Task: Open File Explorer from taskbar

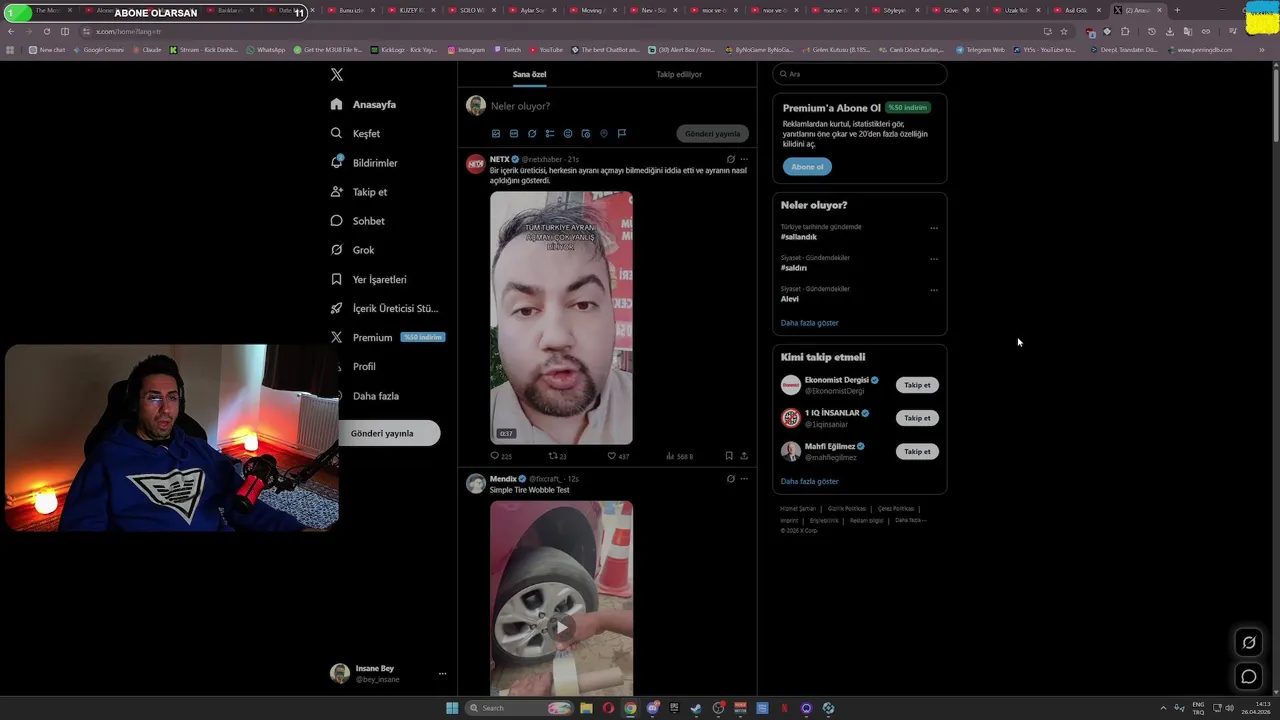Action: pos(586,708)
